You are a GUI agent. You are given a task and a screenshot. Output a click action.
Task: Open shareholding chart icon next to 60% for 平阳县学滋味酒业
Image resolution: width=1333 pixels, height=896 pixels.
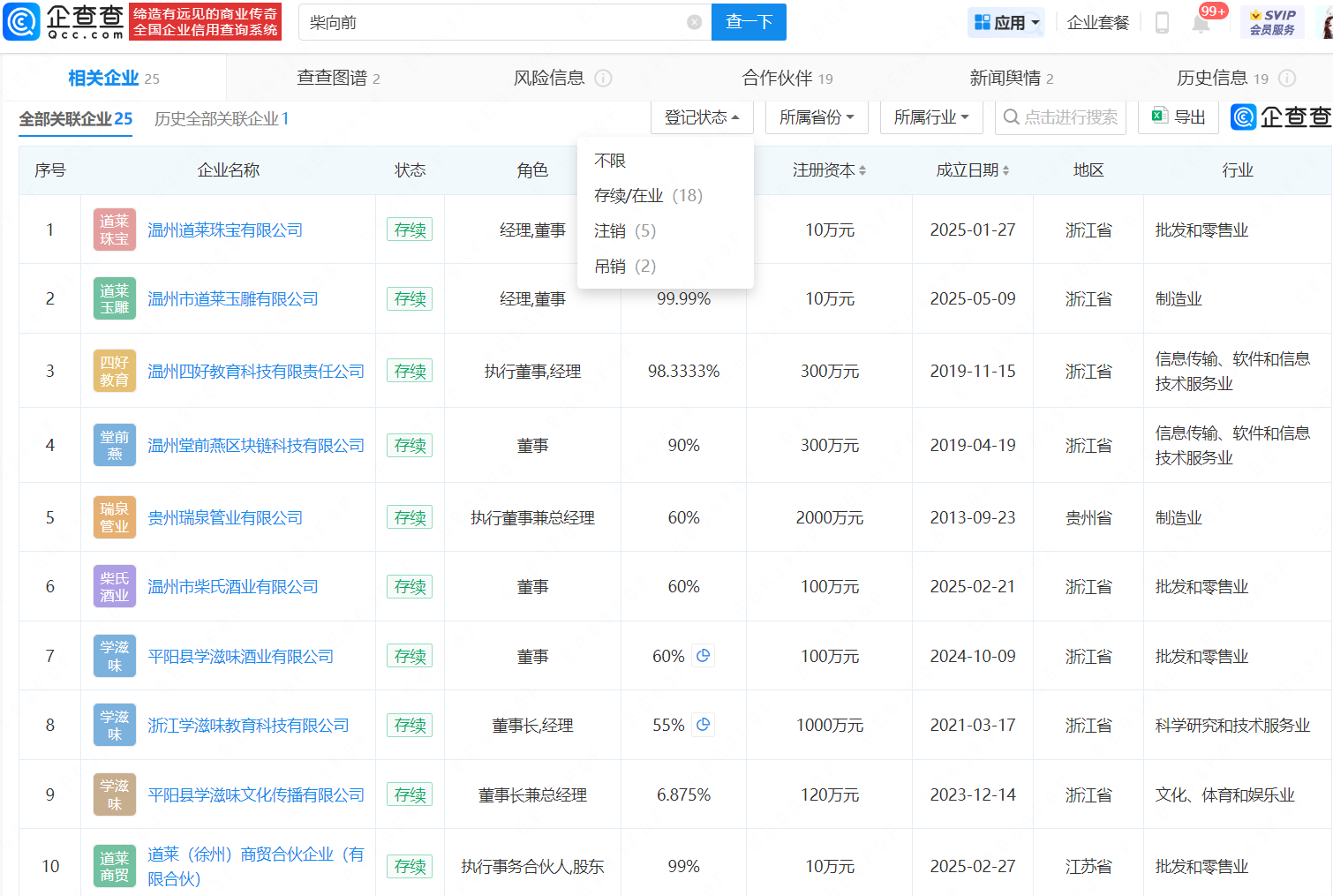[704, 656]
